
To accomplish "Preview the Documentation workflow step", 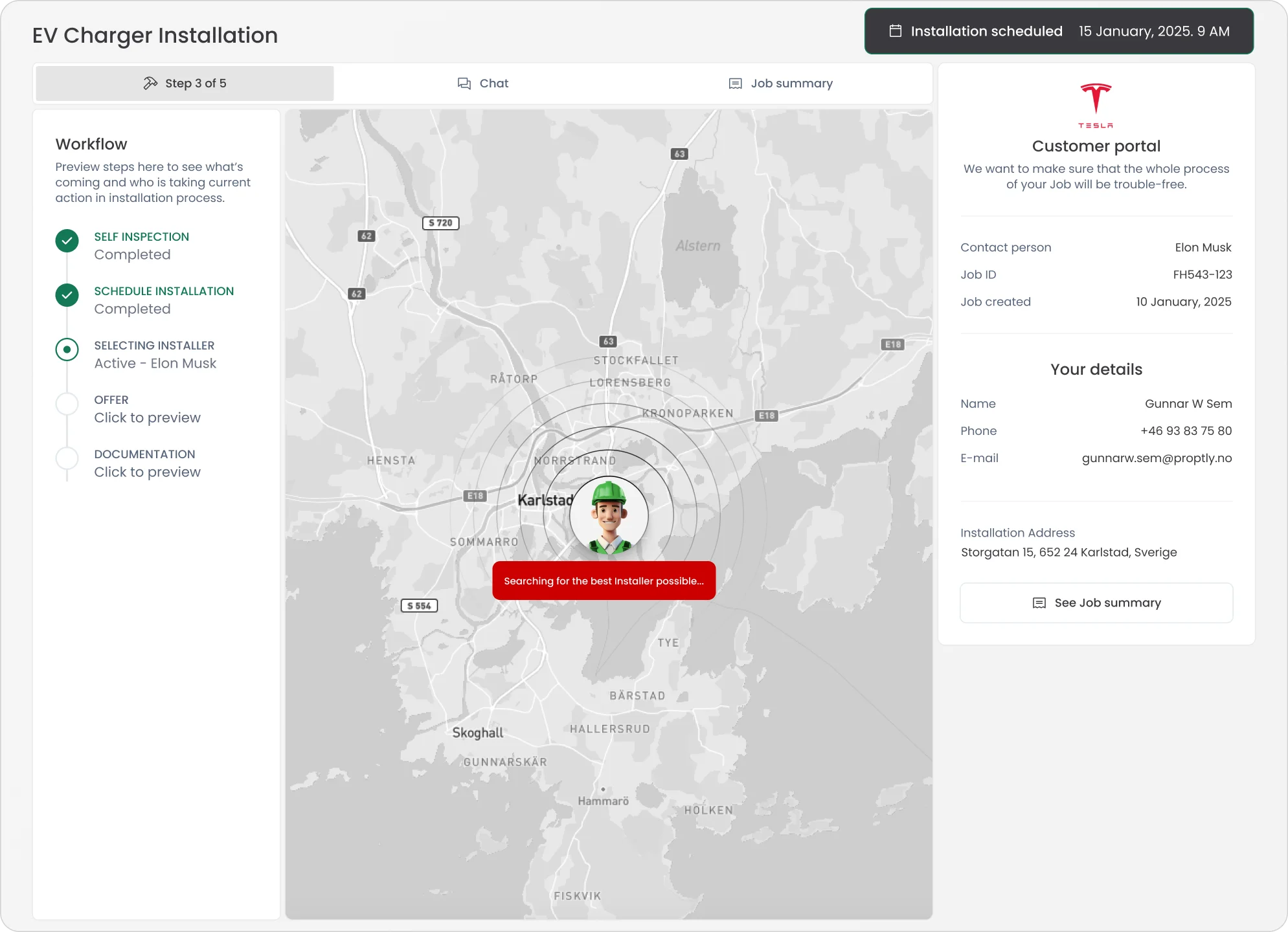I will coord(147,472).
